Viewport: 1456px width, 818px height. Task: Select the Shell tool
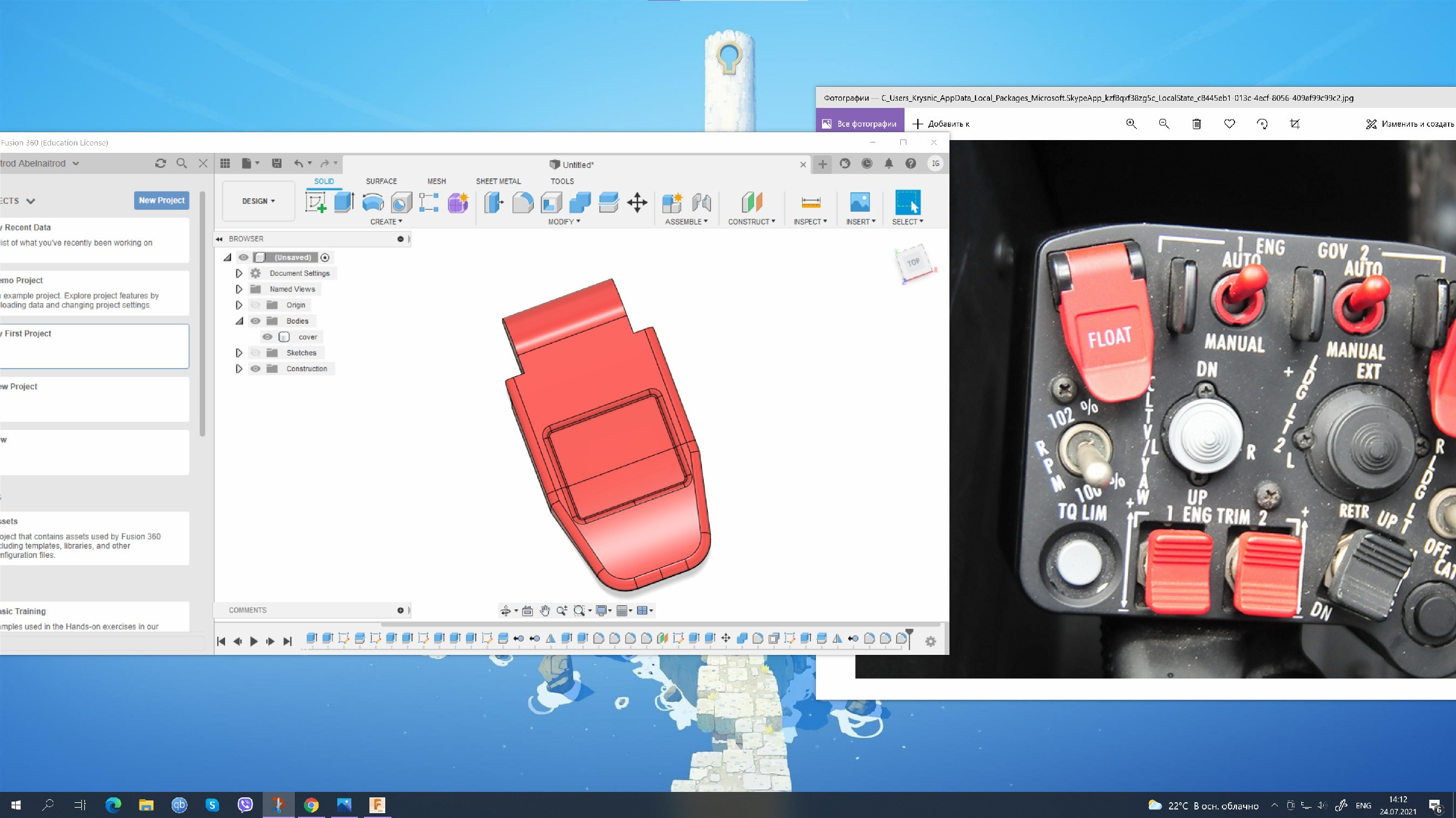click(551, 202)
